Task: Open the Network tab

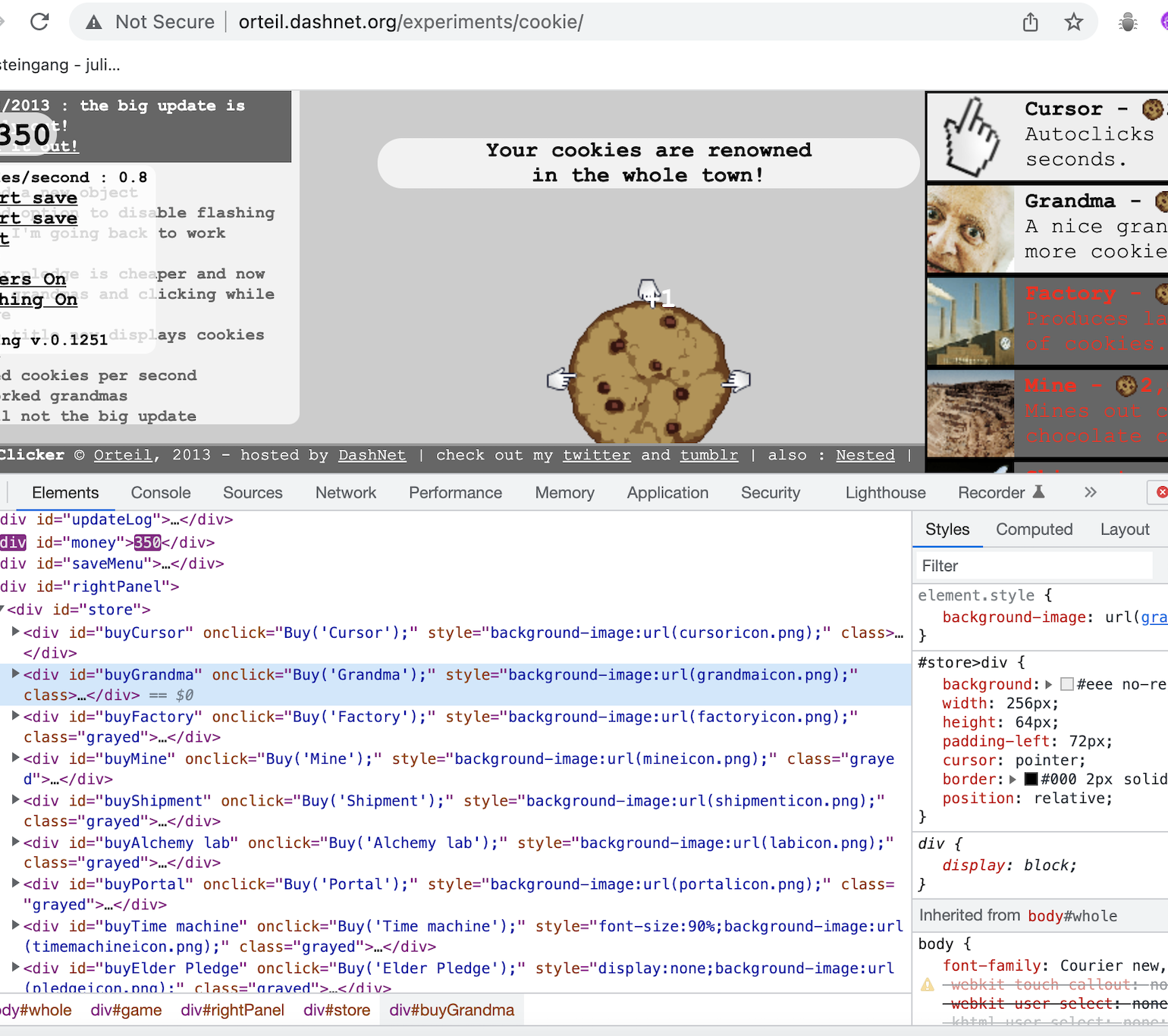Action: [346, 492]
